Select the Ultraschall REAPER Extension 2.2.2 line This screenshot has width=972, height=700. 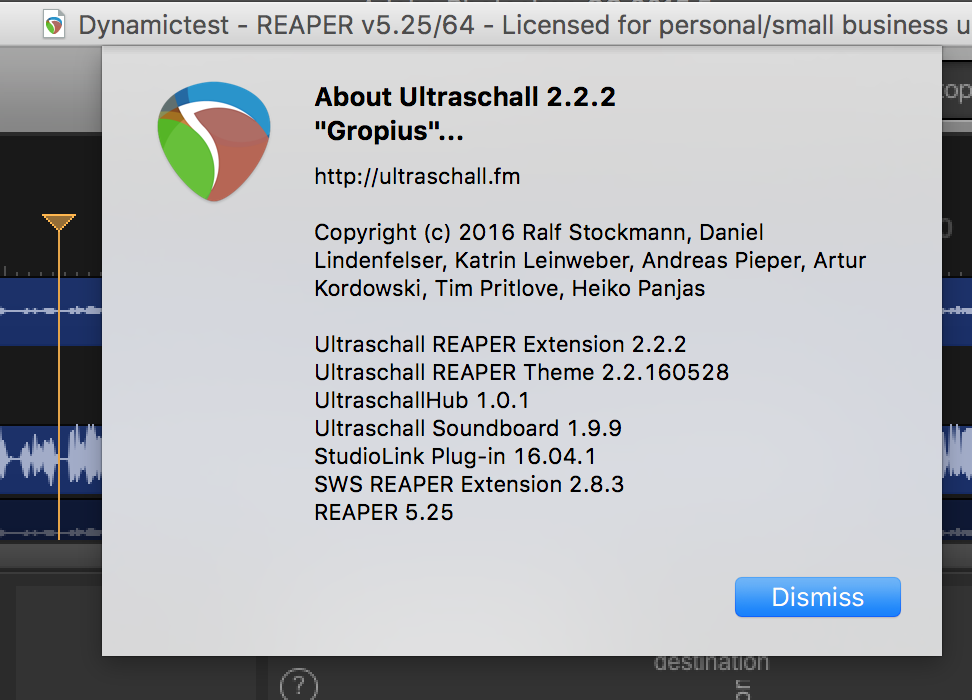(500, 344)
